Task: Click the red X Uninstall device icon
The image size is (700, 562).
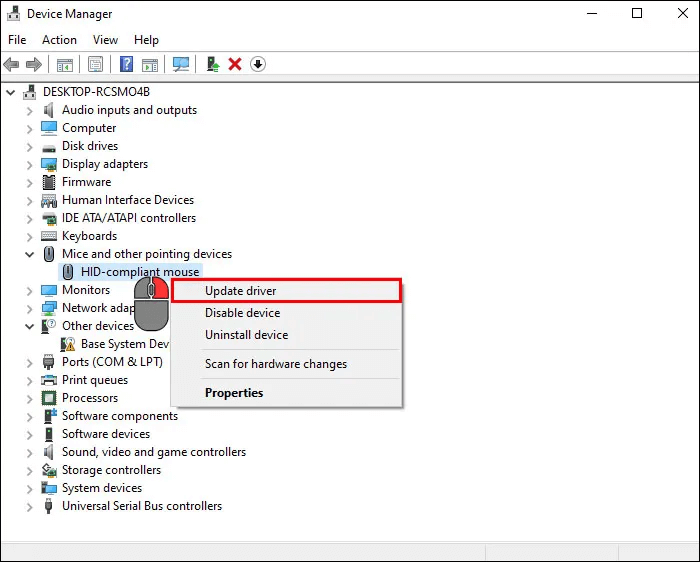Action: click(x=235, y=64)
